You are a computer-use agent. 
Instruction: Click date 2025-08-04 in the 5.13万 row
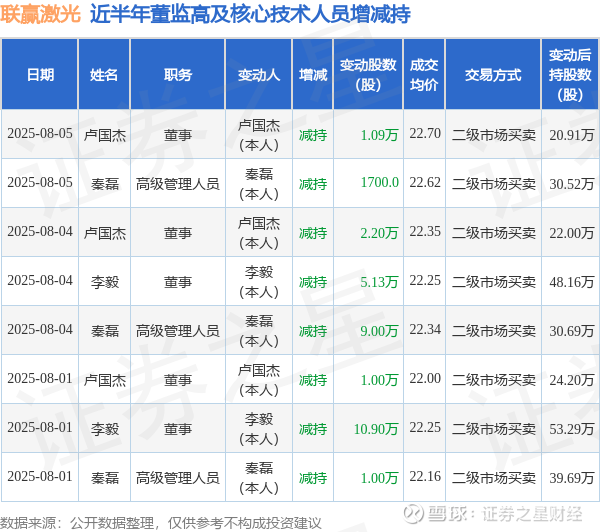tap(40, 281)
